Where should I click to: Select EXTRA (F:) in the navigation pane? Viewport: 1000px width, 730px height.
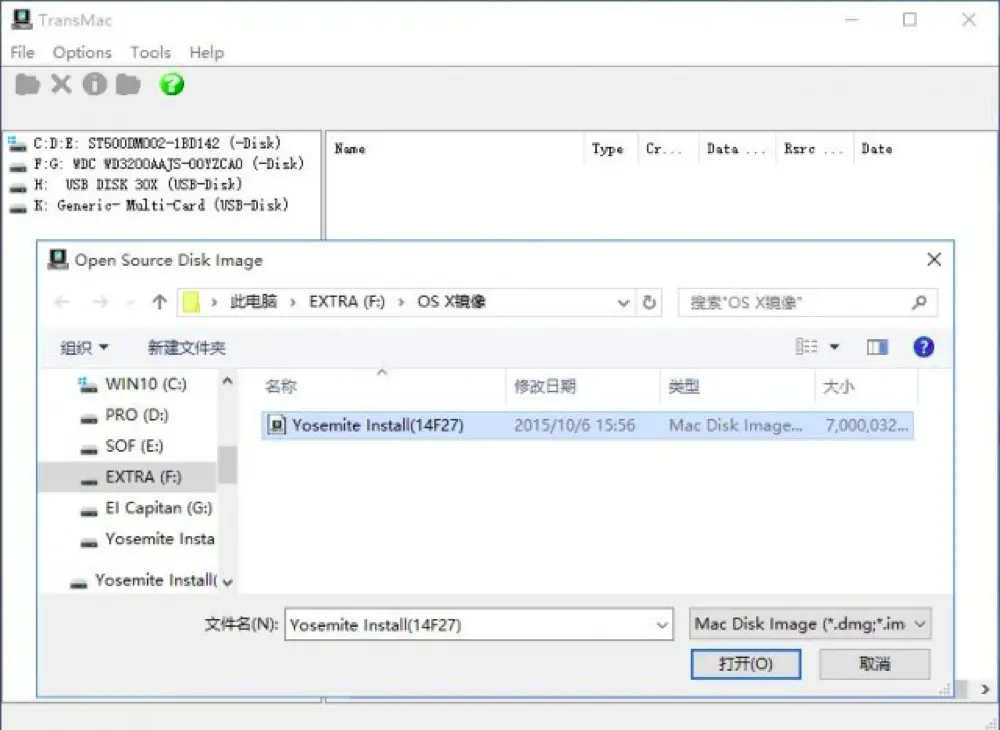tap(128, 477)
